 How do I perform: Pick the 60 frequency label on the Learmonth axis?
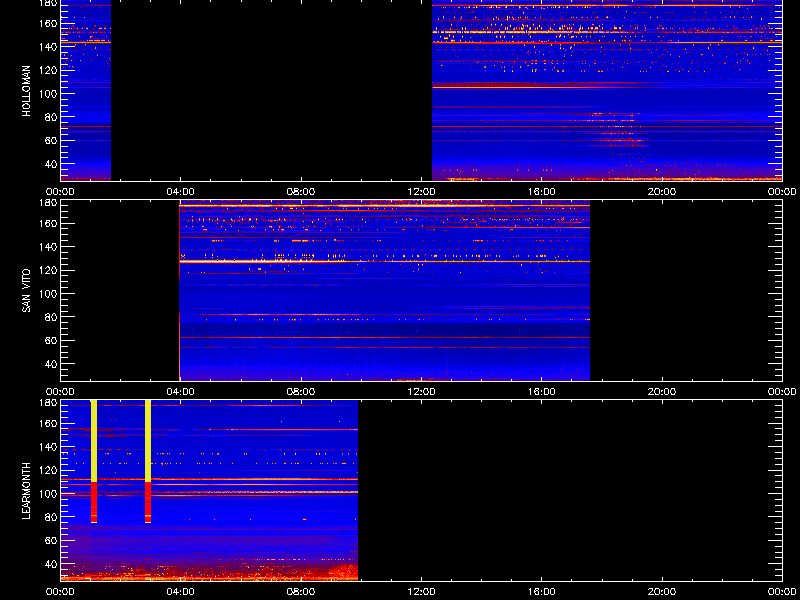pos(51,541)
